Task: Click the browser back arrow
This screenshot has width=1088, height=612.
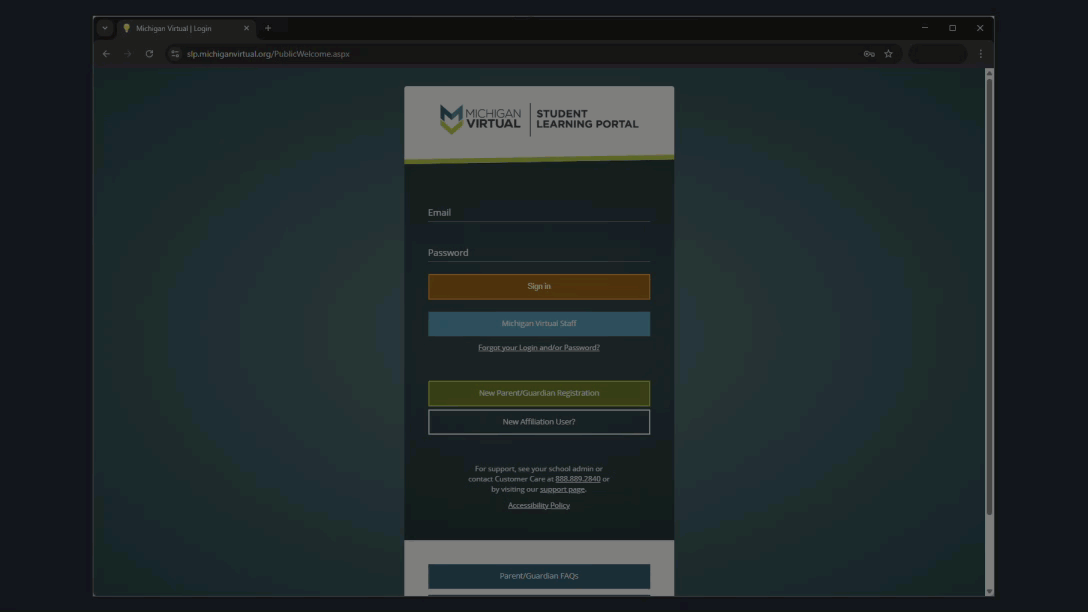Action: pyautogui.click(x=106, y=53)
